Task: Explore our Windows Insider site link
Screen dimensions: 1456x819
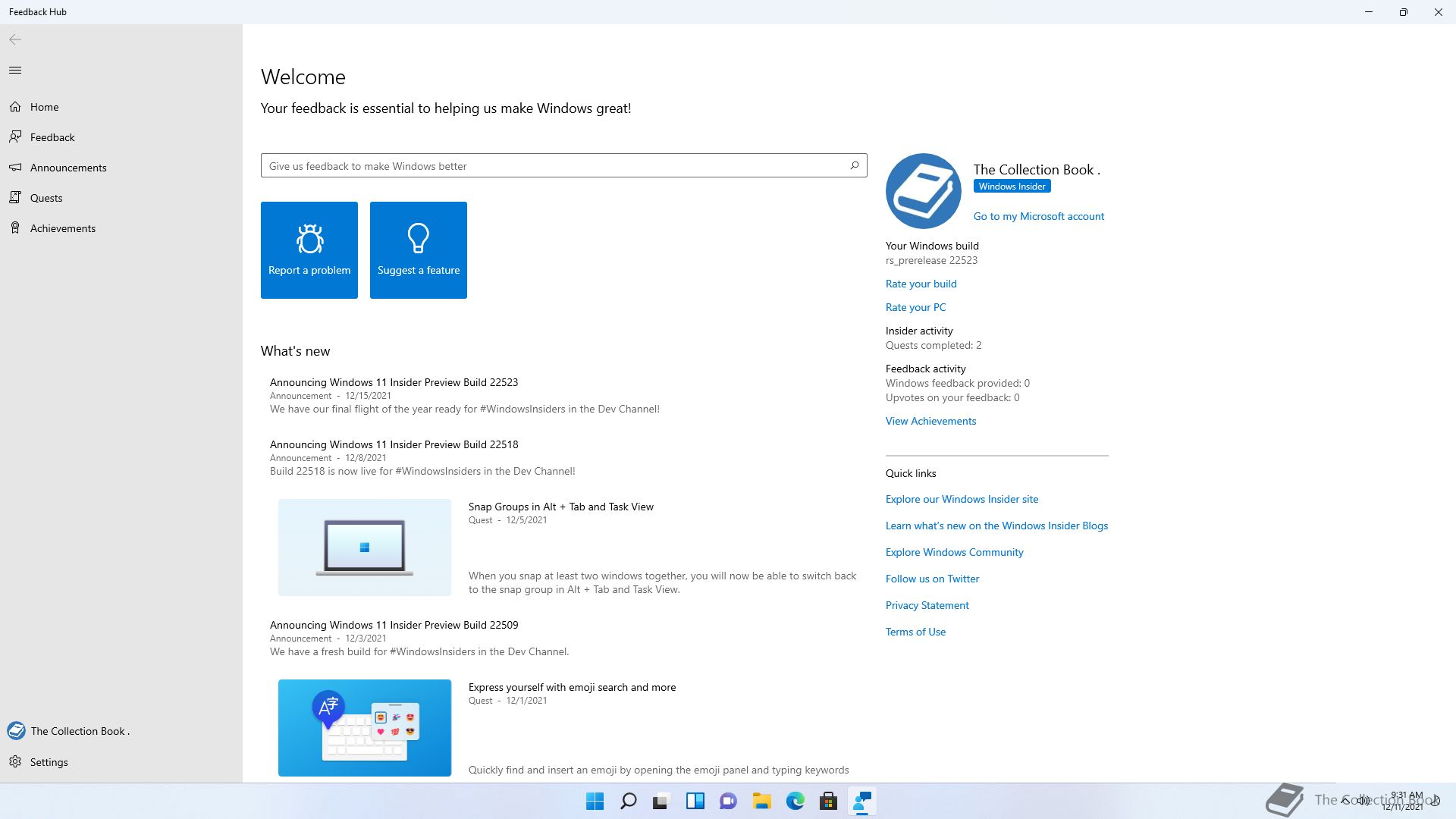Action: (962, 499)
